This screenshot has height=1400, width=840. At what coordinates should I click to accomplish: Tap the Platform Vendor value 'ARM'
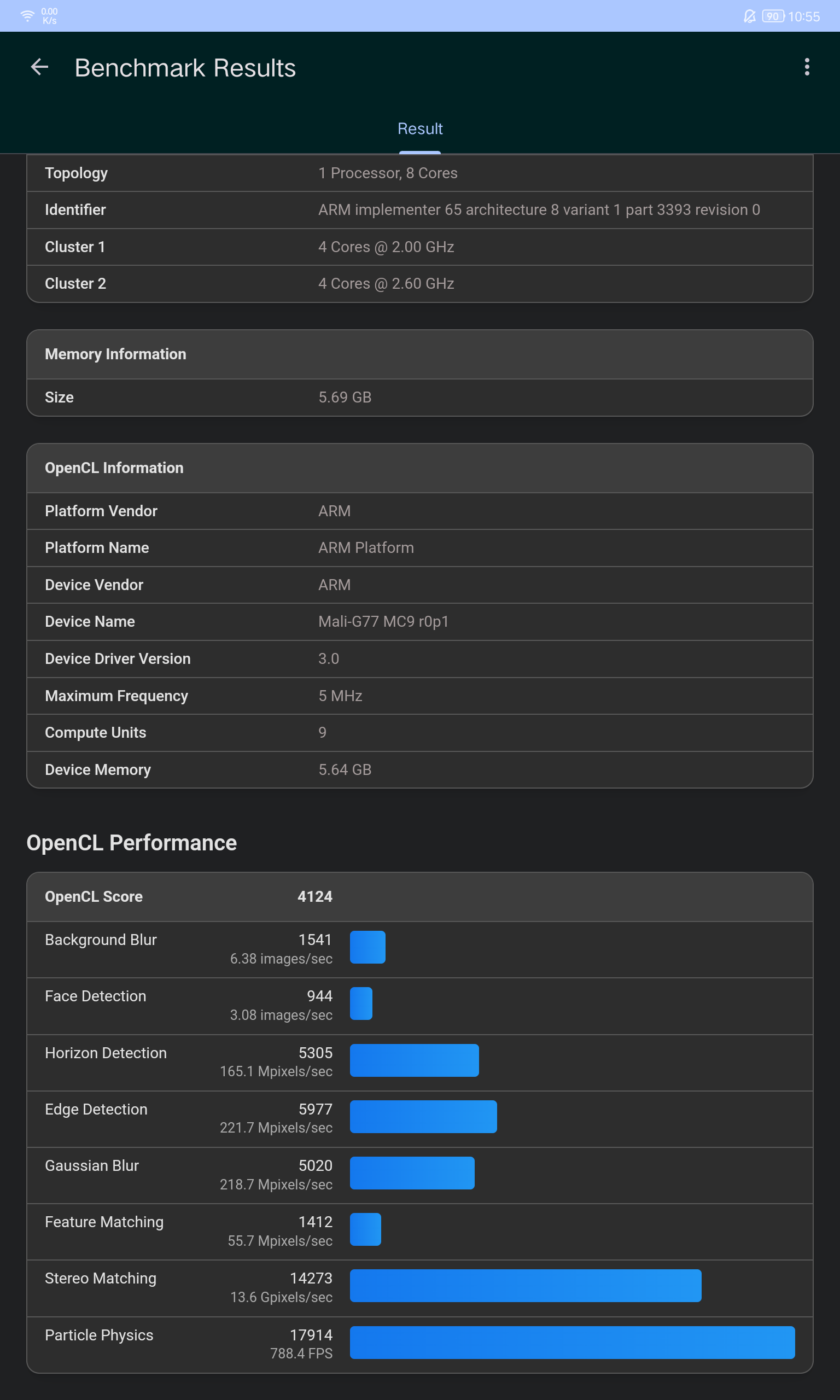click(335, 511)
